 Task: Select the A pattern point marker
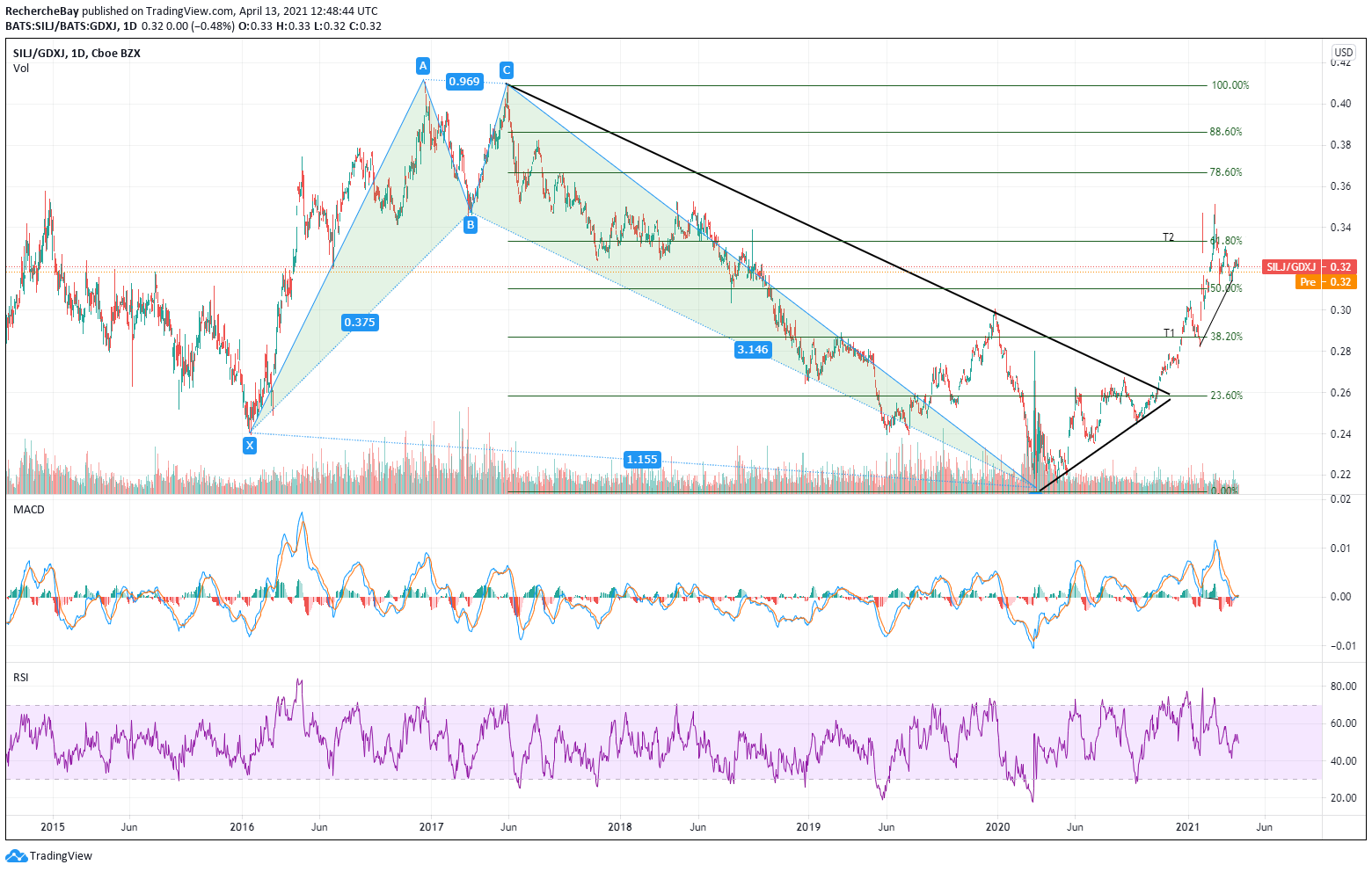tap(423, 66)
